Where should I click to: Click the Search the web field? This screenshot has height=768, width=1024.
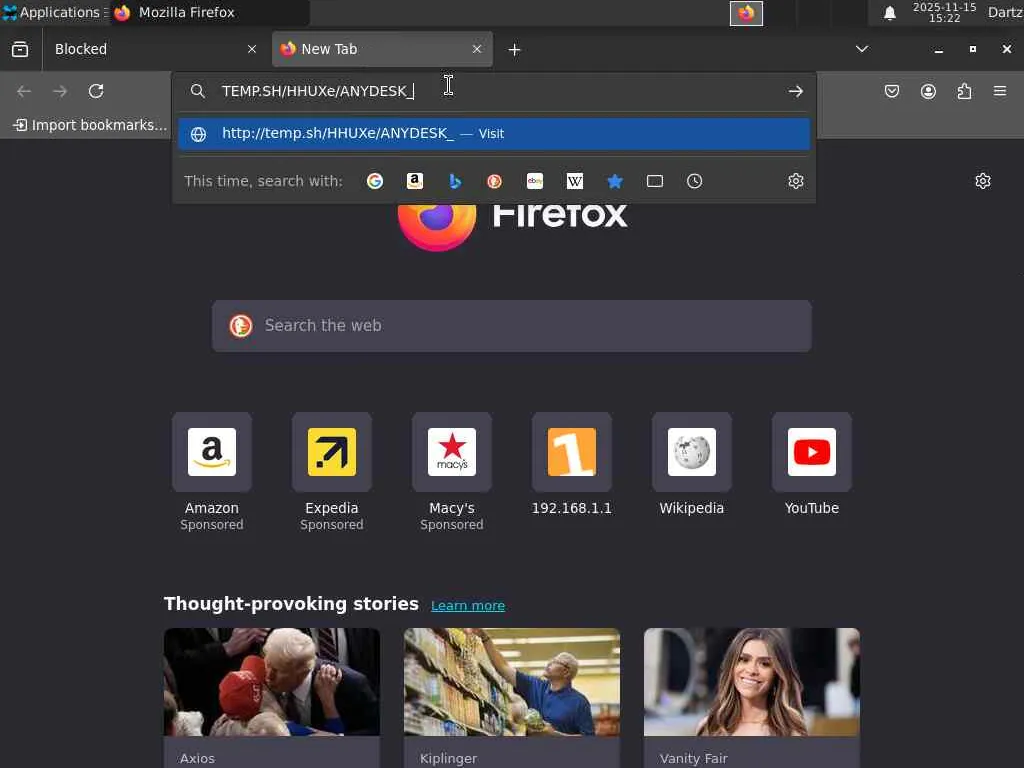point(512,326)
